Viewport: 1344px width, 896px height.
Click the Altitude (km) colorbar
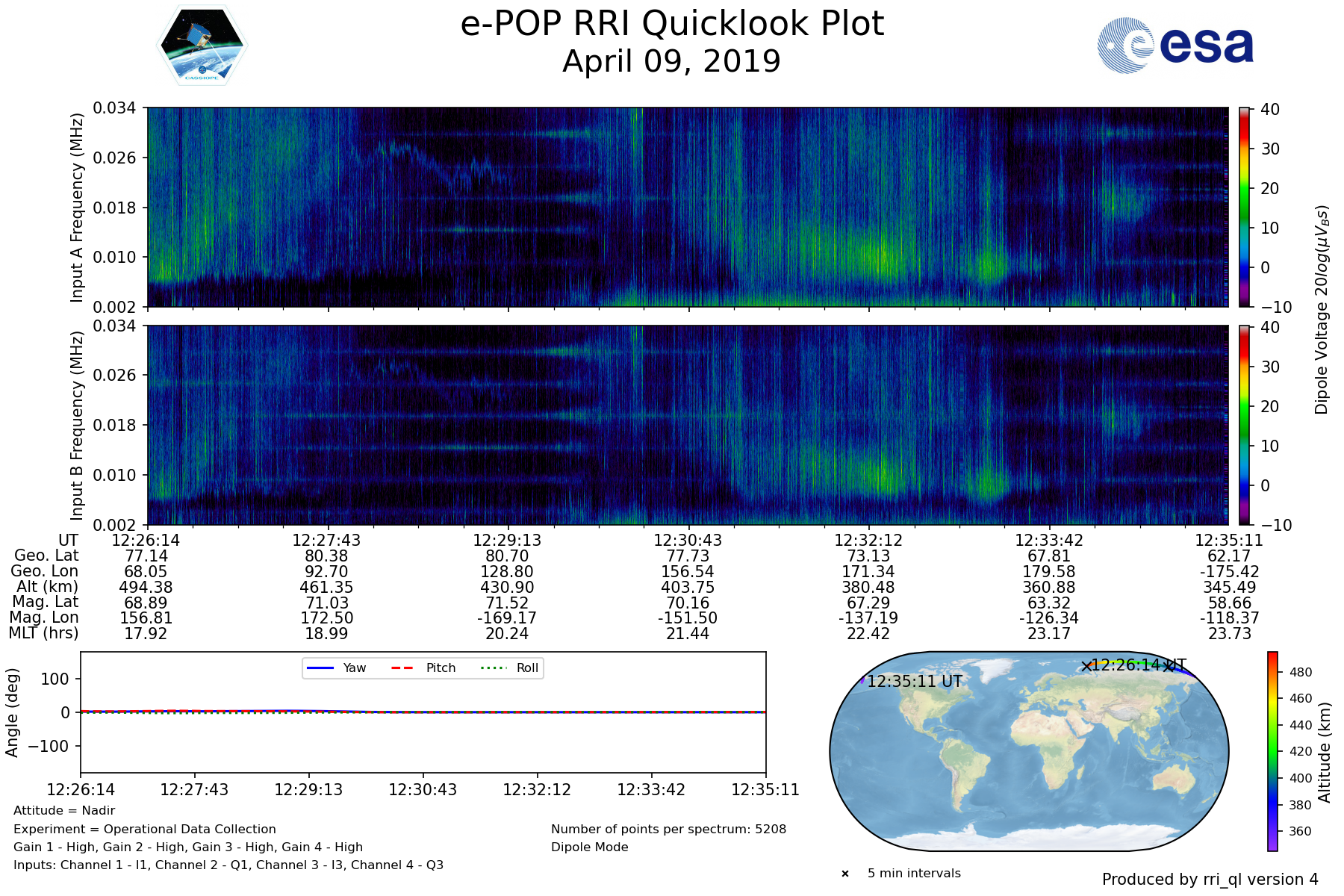pyautogui.click(x=1272, y=751)
